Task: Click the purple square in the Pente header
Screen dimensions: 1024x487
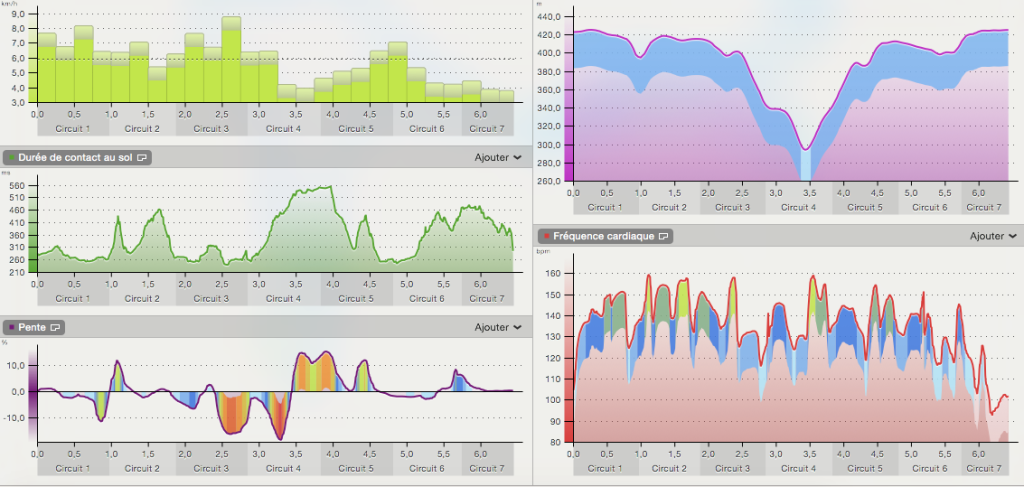Action: point(11,327)
